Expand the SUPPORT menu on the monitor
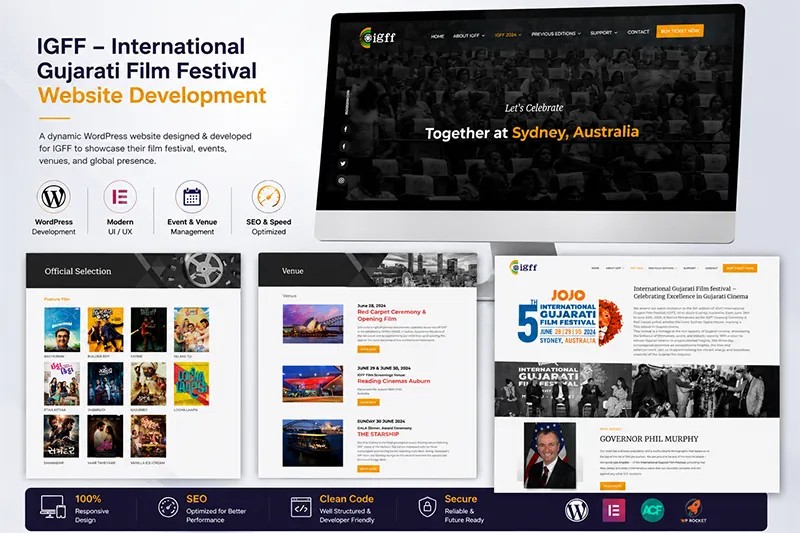The width and height of the screenshot is (800, 533). point(604,33)
